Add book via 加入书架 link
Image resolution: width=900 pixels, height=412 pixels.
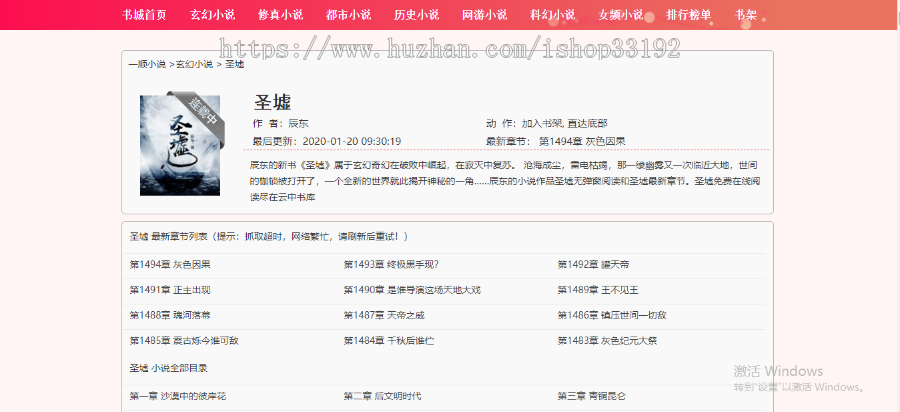coord(543,123)
